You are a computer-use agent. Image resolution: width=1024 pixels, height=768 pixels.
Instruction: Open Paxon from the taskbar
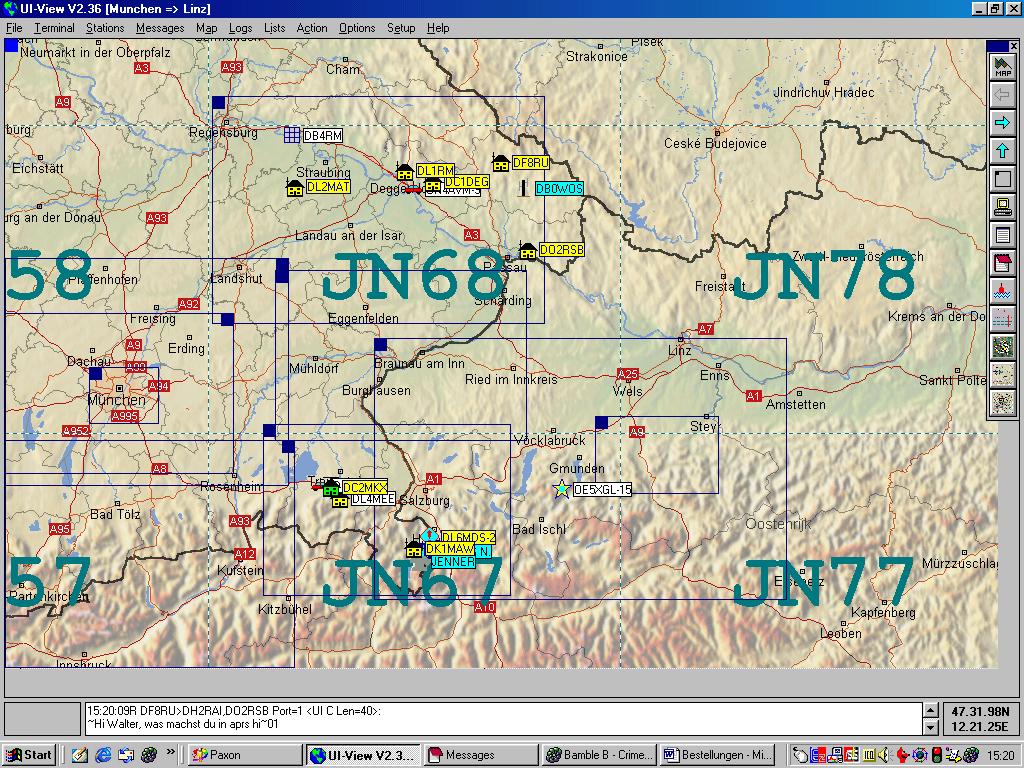244,755
